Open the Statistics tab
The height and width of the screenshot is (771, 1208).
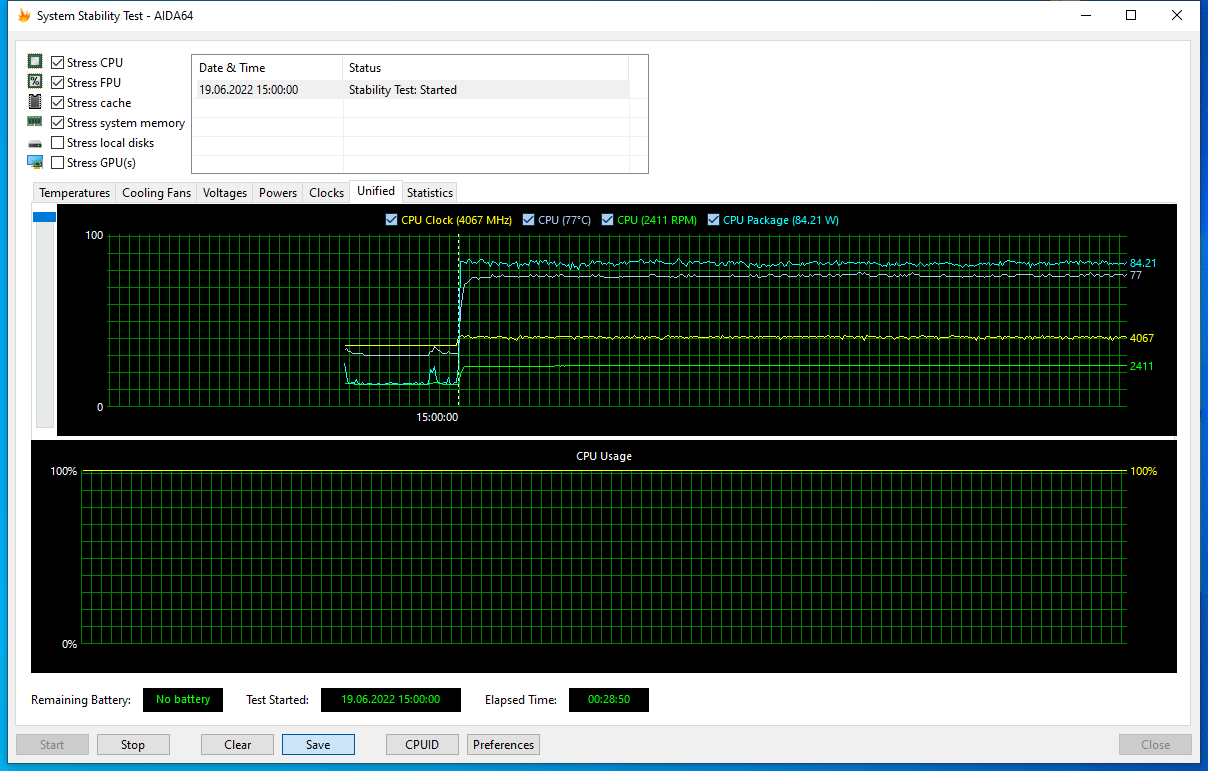coord(430,193)
